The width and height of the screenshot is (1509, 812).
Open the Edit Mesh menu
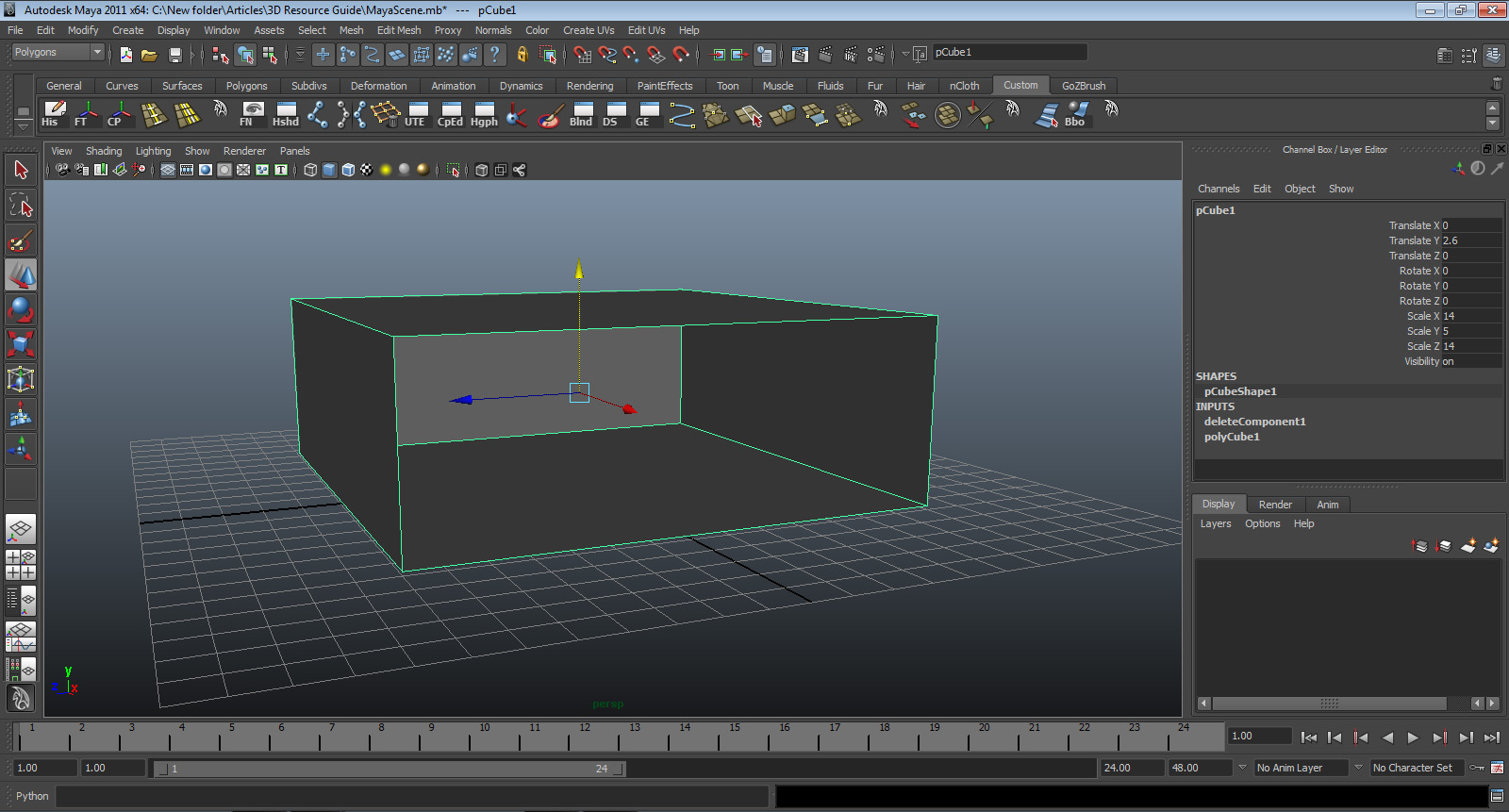pos(398,30)
